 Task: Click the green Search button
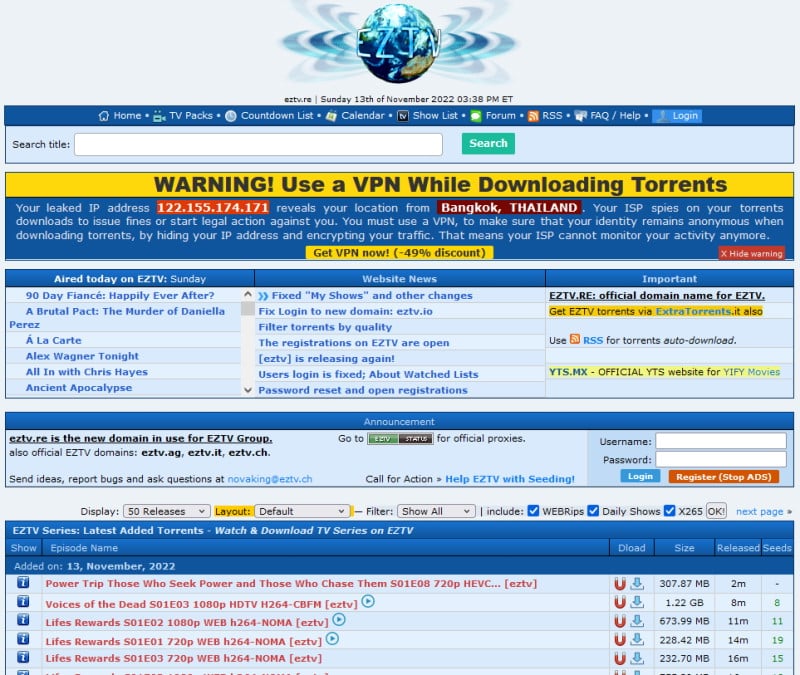(x=488, y=144)
